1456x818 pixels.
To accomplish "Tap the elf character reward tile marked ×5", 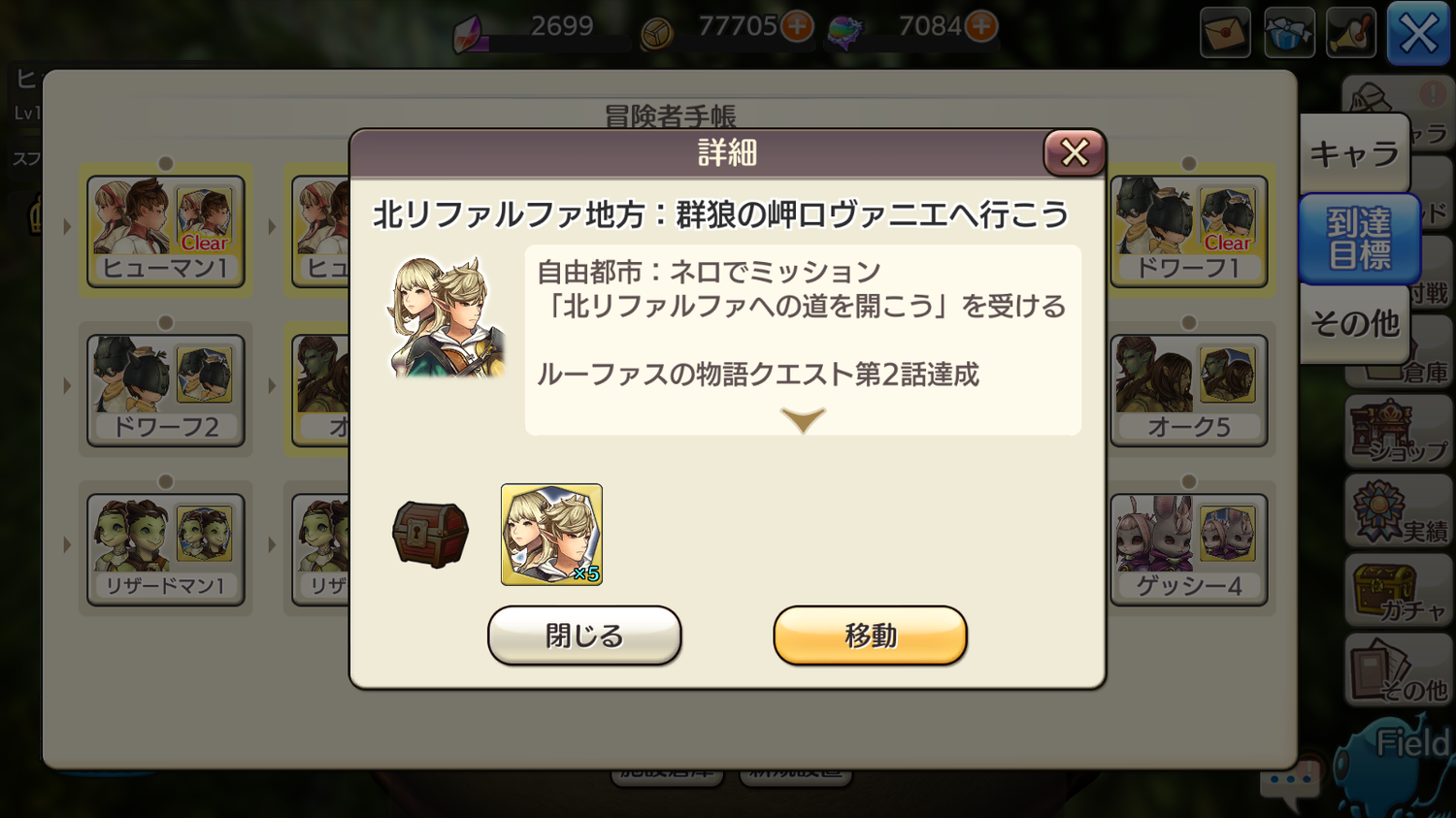I will click(x=551, y=535).
